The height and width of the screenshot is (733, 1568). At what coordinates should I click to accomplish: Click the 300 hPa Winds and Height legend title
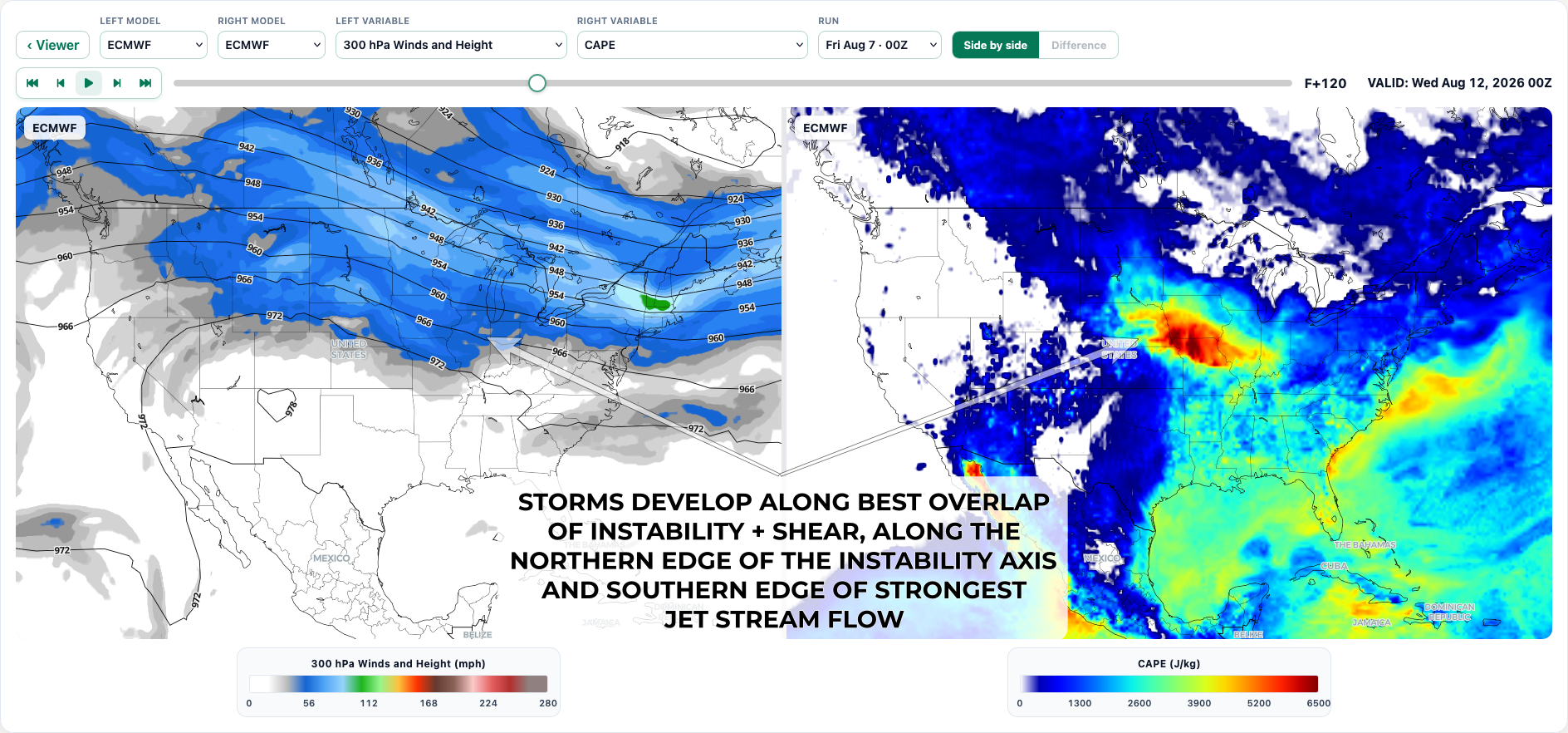(x=399, y=663)
